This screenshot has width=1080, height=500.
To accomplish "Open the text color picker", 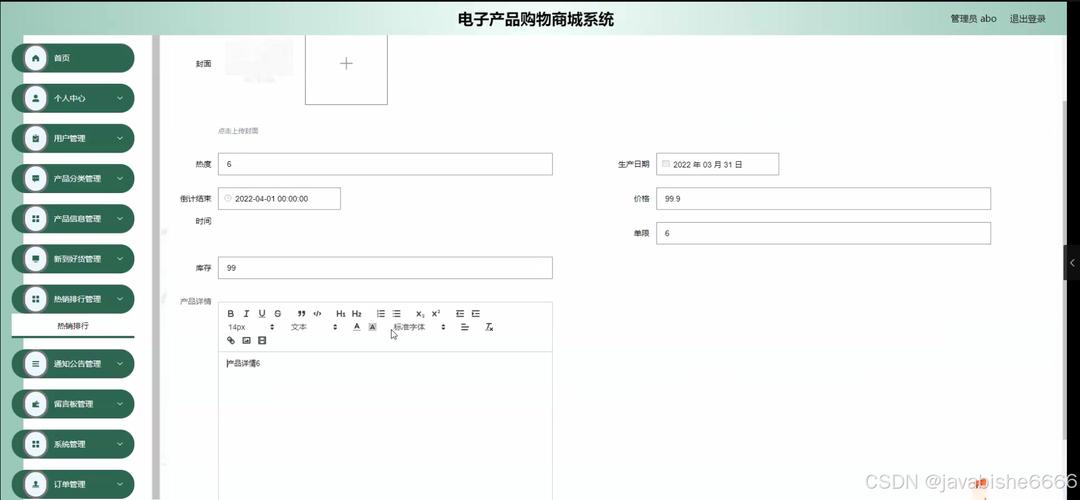I will pyautogui.click(x=357, y=327).
